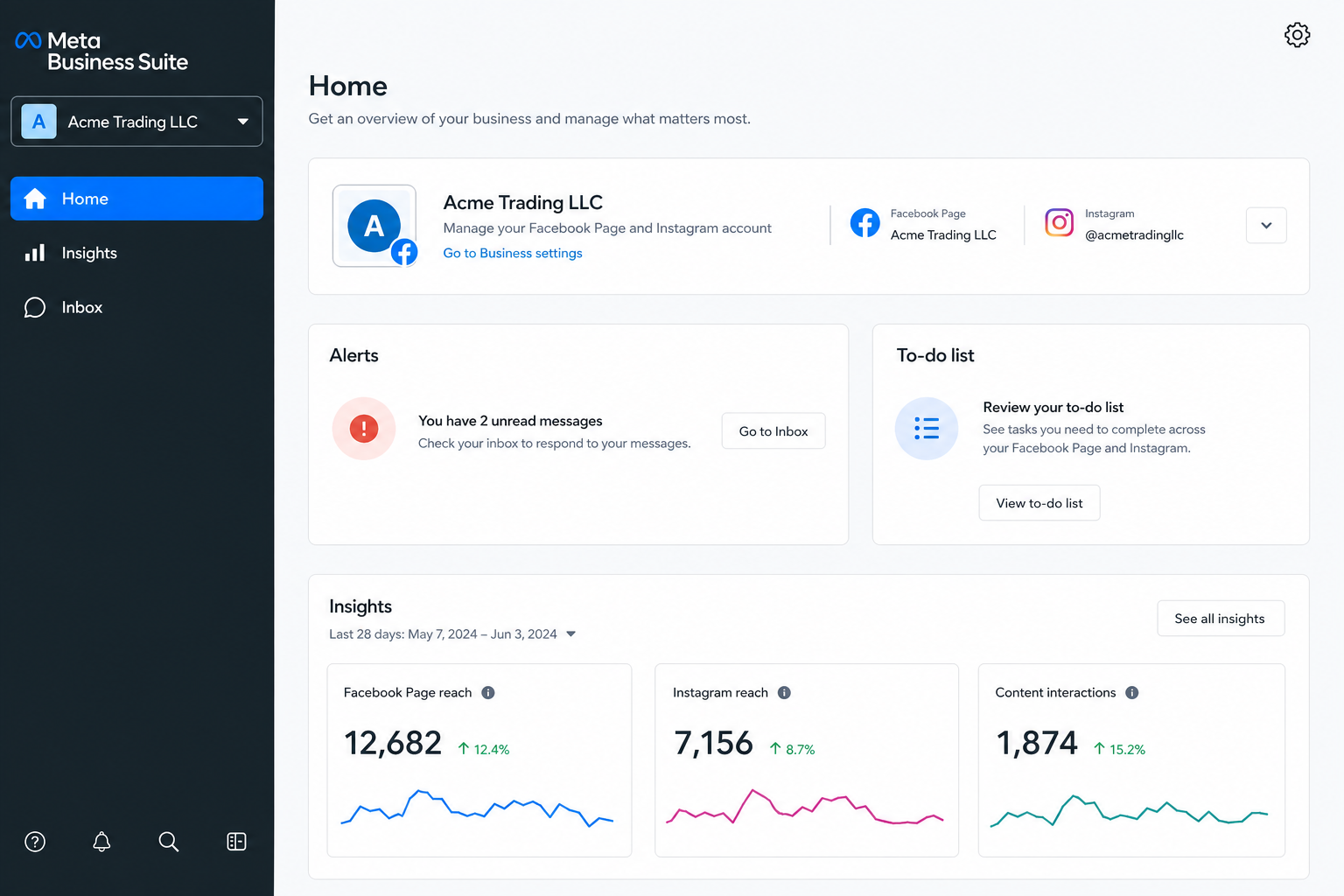Show info for Content interactions
Image resolution: width=1344 pixels, height=896 pixels.
[1131, 693]
